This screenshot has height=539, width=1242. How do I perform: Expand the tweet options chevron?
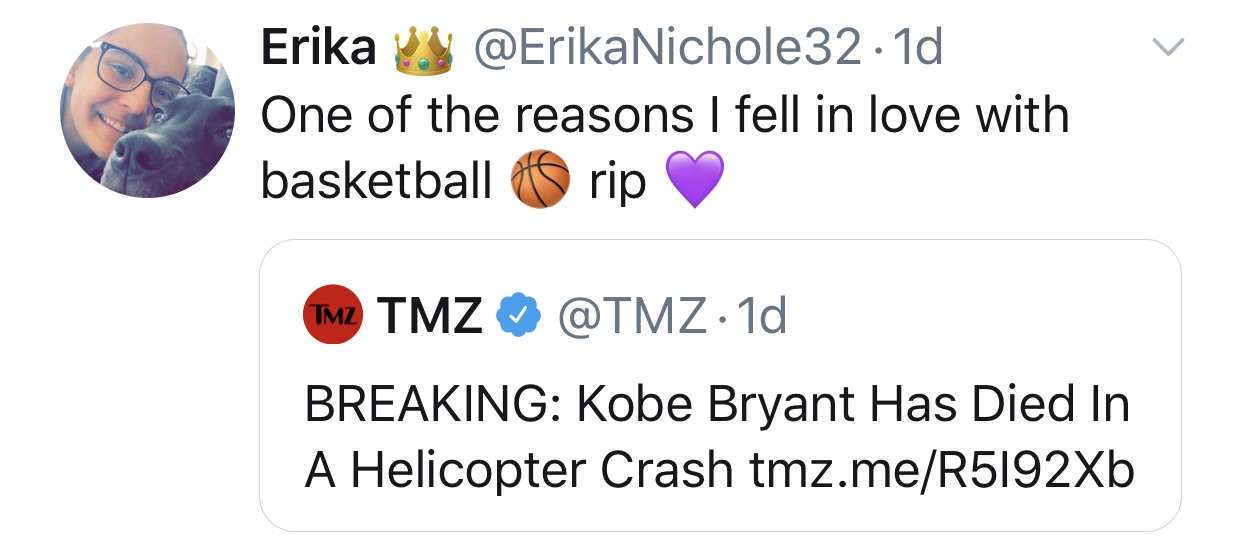point(1168,46)
